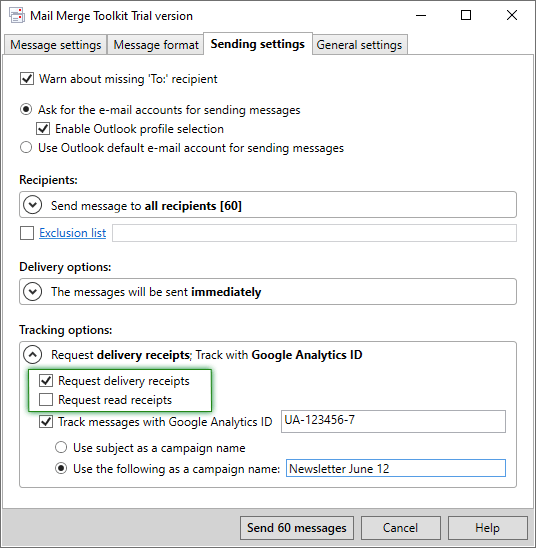The image size is (536, 548).
Task: Maximize the Mail Merge Toolkit window
Action: [466, 15]
